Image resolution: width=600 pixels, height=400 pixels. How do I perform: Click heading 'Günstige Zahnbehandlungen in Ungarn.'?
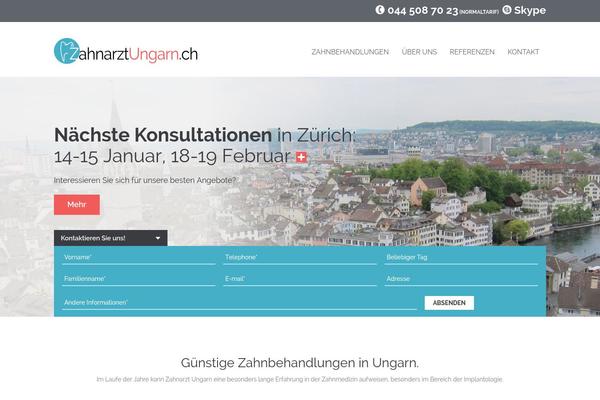click(300, 362)
